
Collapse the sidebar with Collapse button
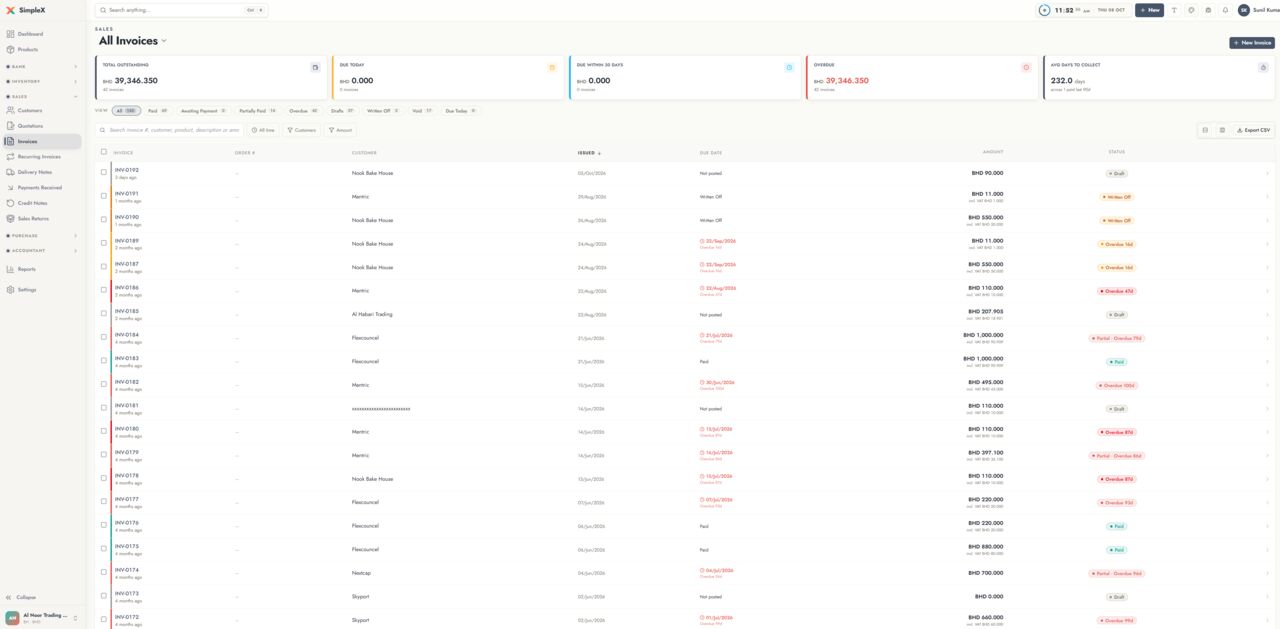click(x=21, y=597)
